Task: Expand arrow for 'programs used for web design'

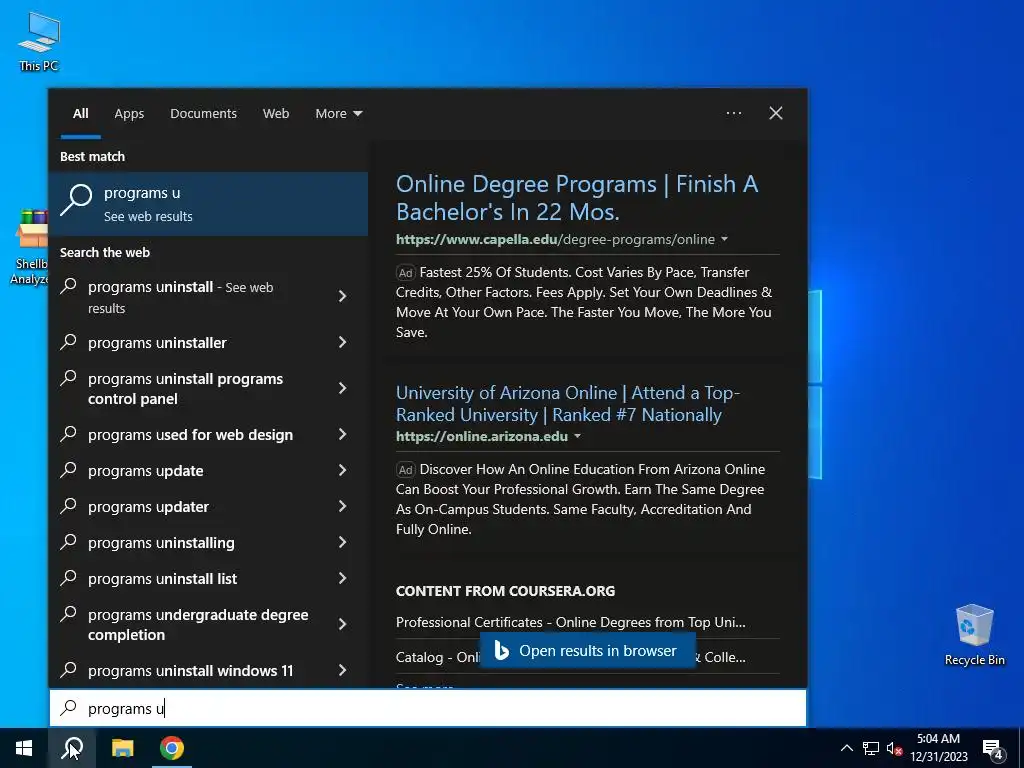Action: [342, 434]
